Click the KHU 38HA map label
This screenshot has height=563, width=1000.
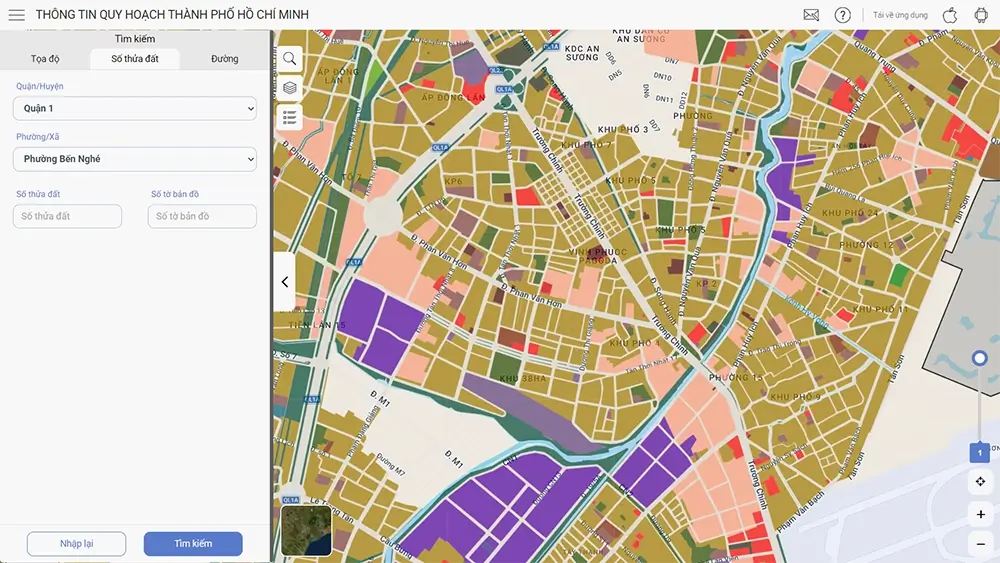click(x=523, y=378)
